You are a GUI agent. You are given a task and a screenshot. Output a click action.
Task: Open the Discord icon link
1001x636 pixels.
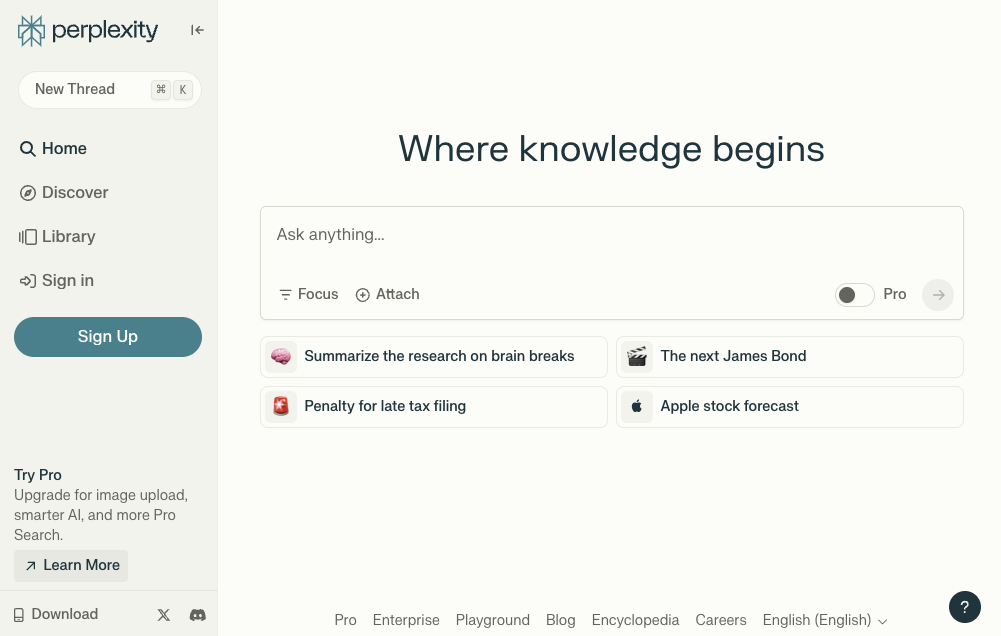point(198,615)
